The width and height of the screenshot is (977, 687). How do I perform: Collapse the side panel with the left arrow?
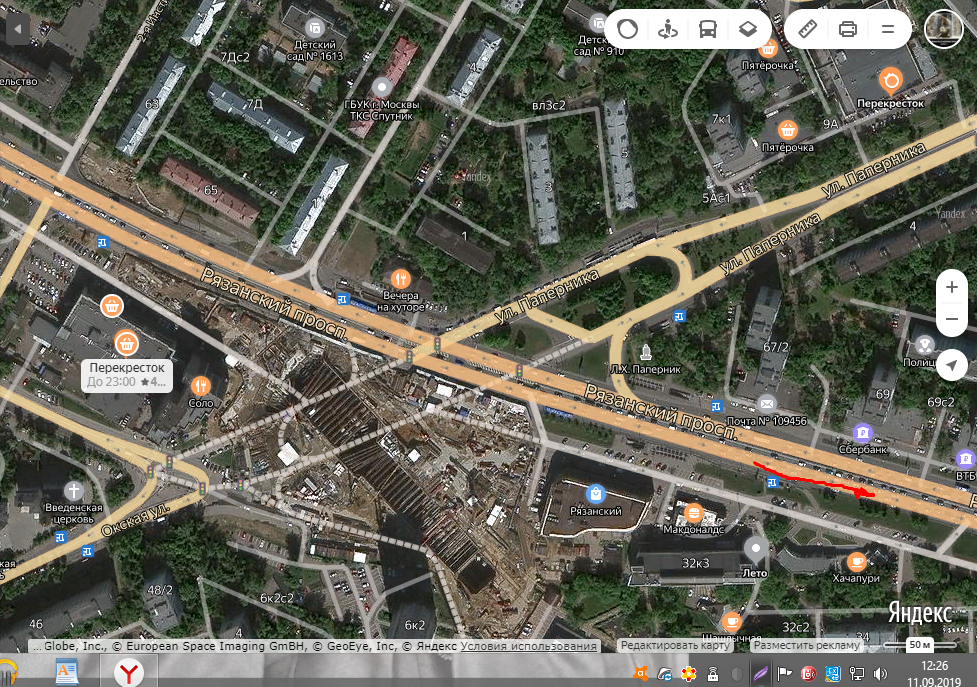click(17, 29)
